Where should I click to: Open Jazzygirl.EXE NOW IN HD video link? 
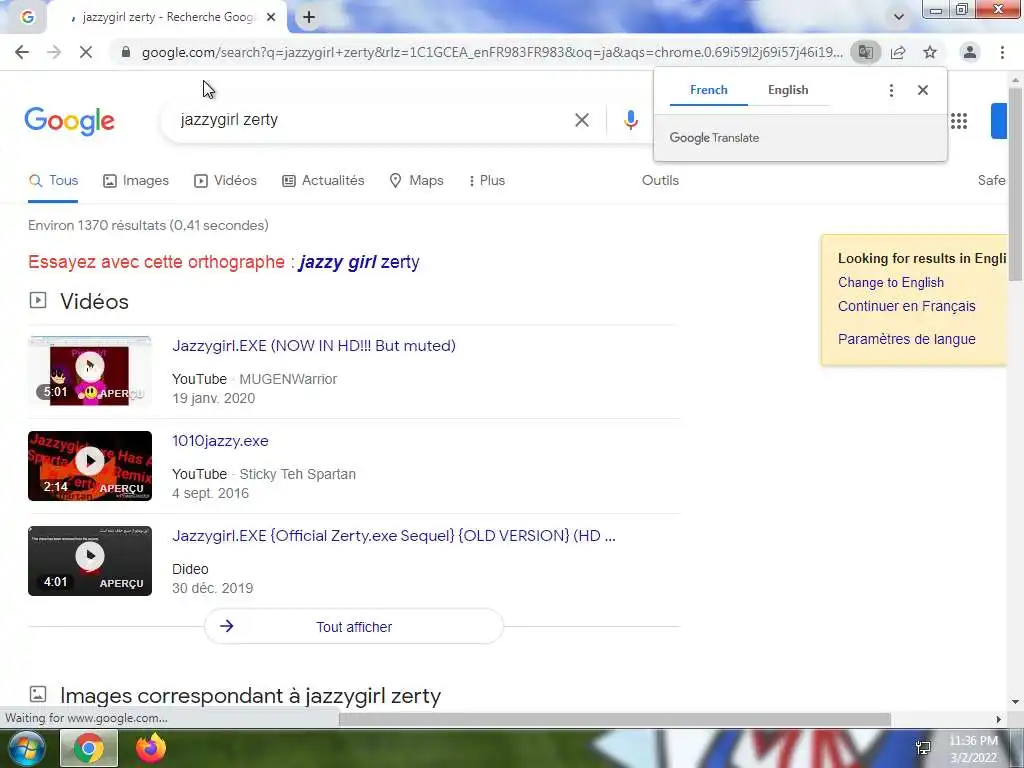click(x=313, y=345)
